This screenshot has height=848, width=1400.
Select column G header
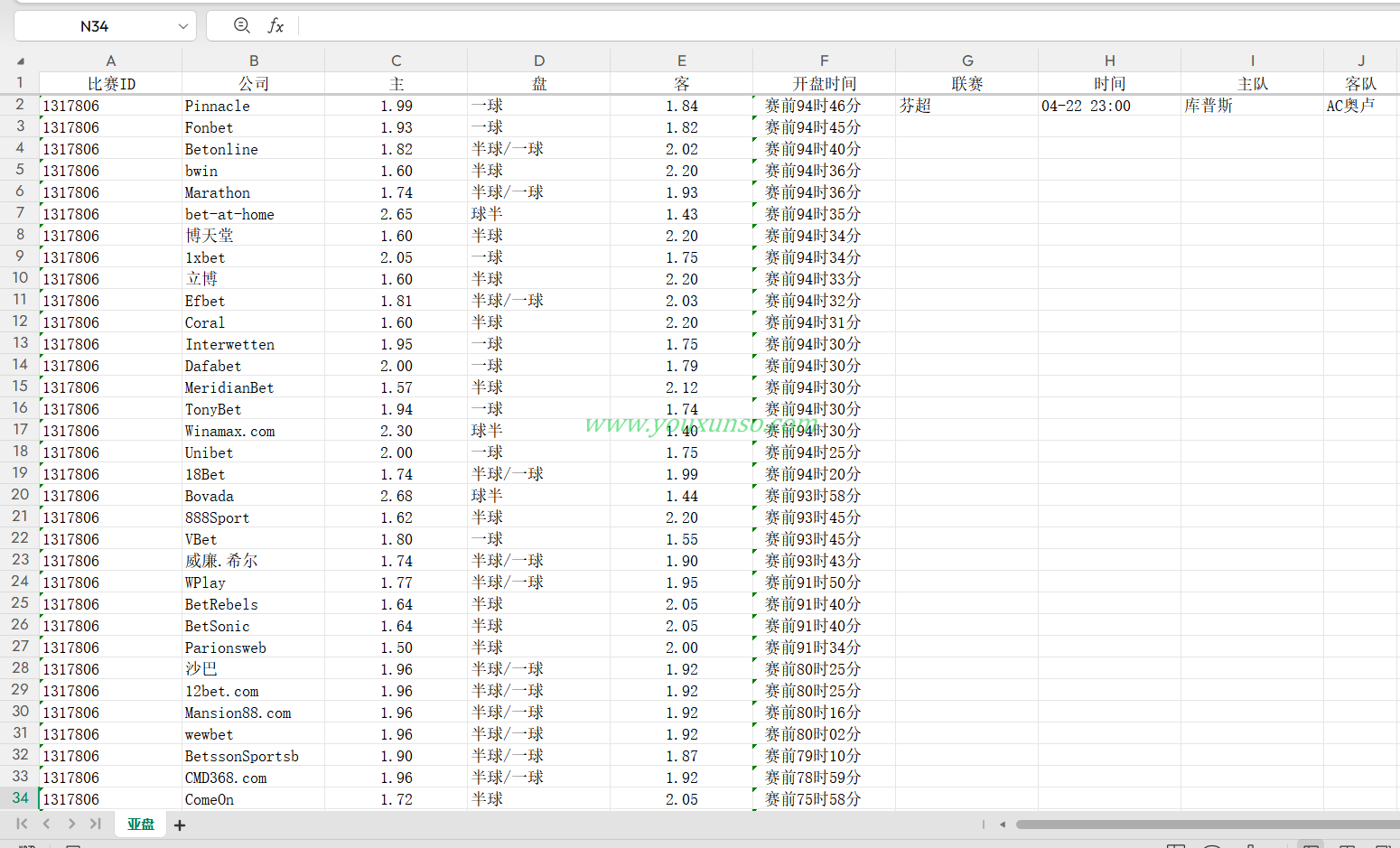pos(967,61)
